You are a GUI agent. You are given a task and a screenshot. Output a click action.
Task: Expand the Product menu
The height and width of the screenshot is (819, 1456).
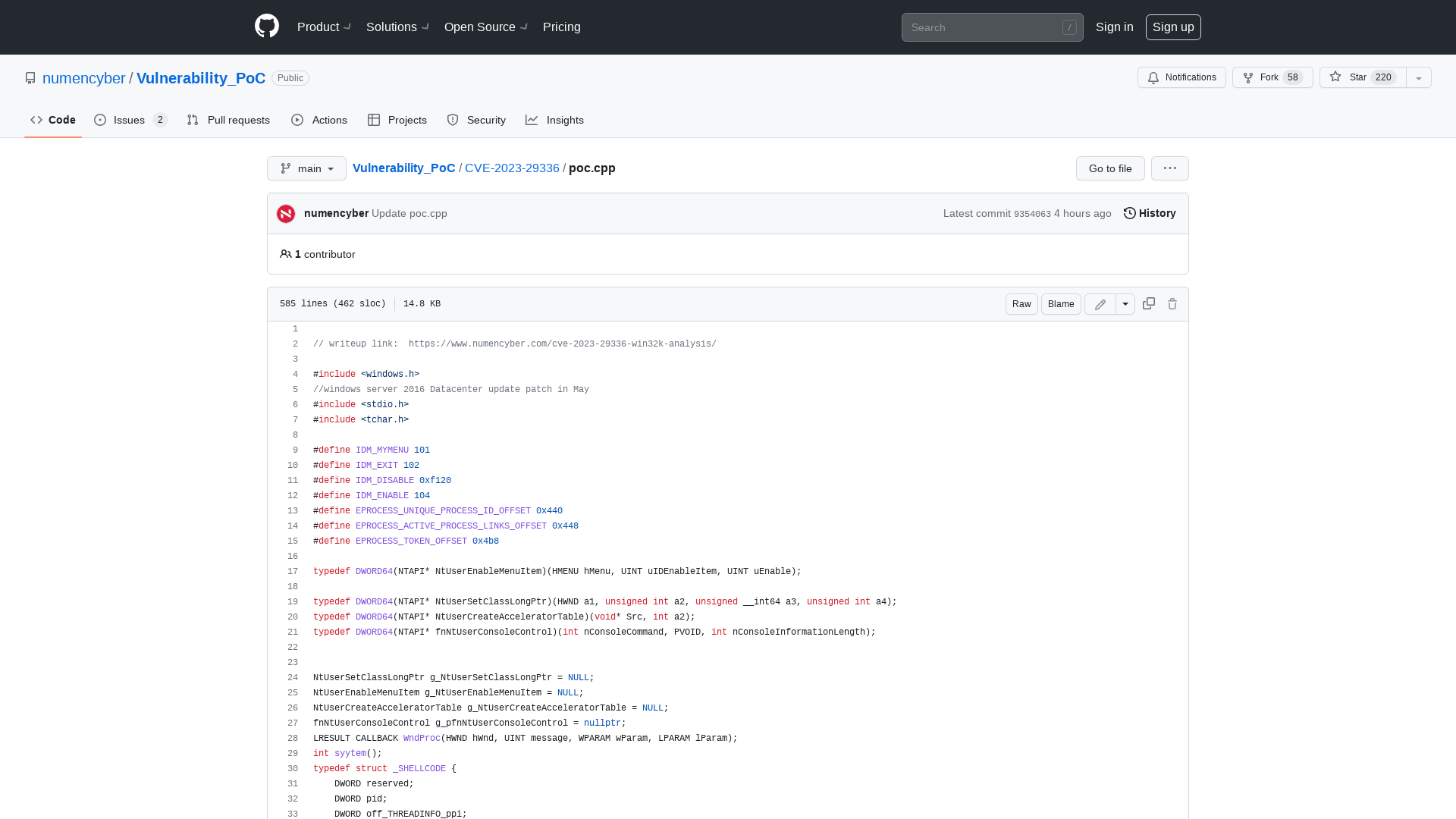click(324, 27)
